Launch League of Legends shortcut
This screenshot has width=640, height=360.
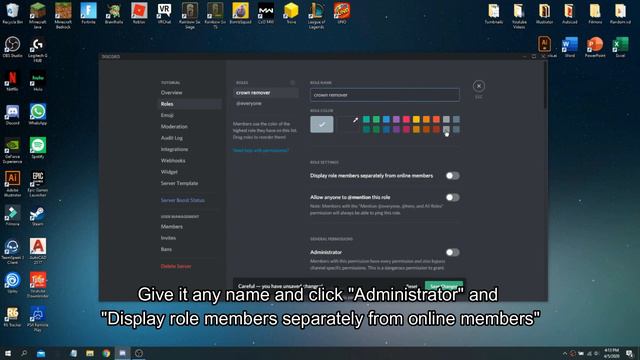[x=316, y=16]
